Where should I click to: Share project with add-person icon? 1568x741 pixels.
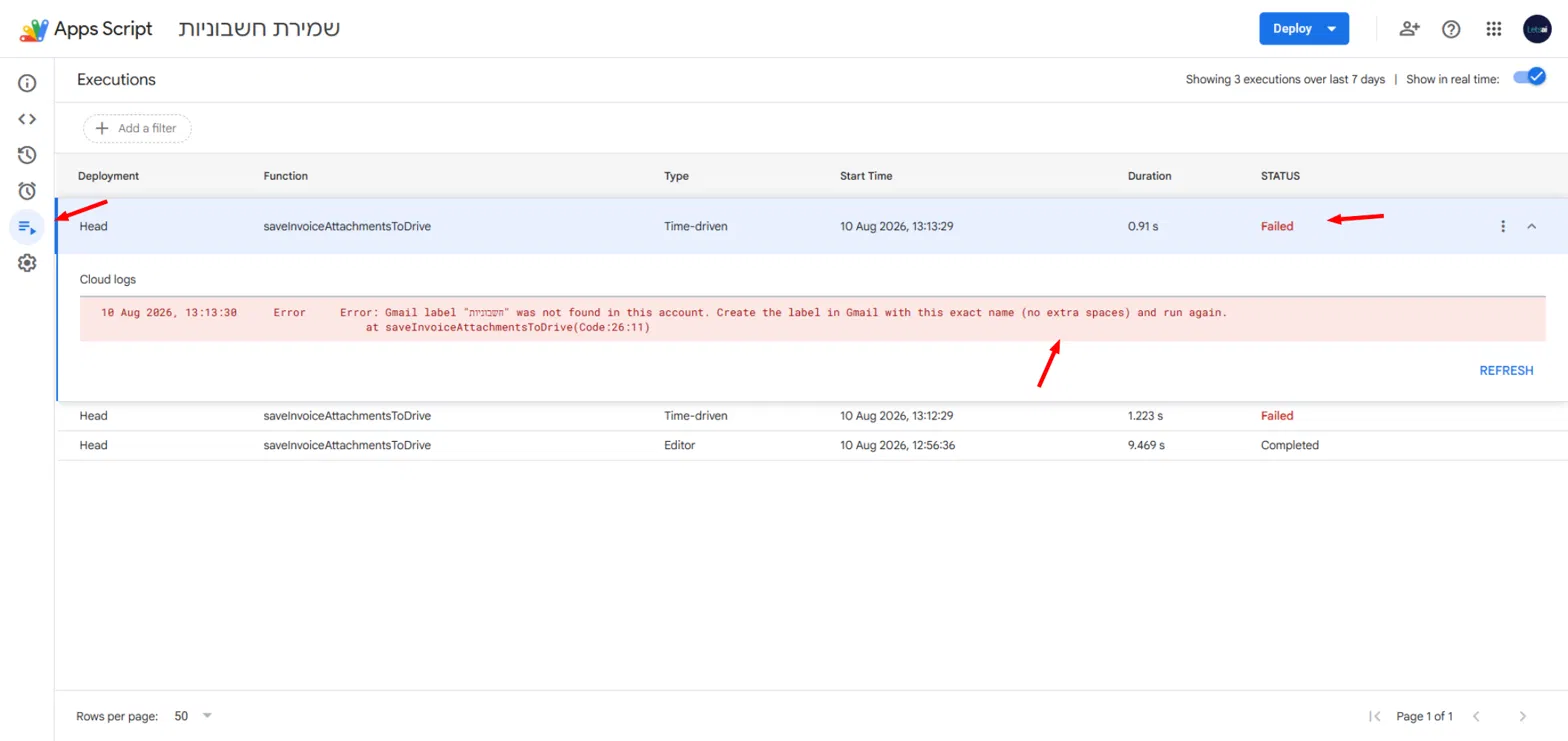tap(1409, 29)
